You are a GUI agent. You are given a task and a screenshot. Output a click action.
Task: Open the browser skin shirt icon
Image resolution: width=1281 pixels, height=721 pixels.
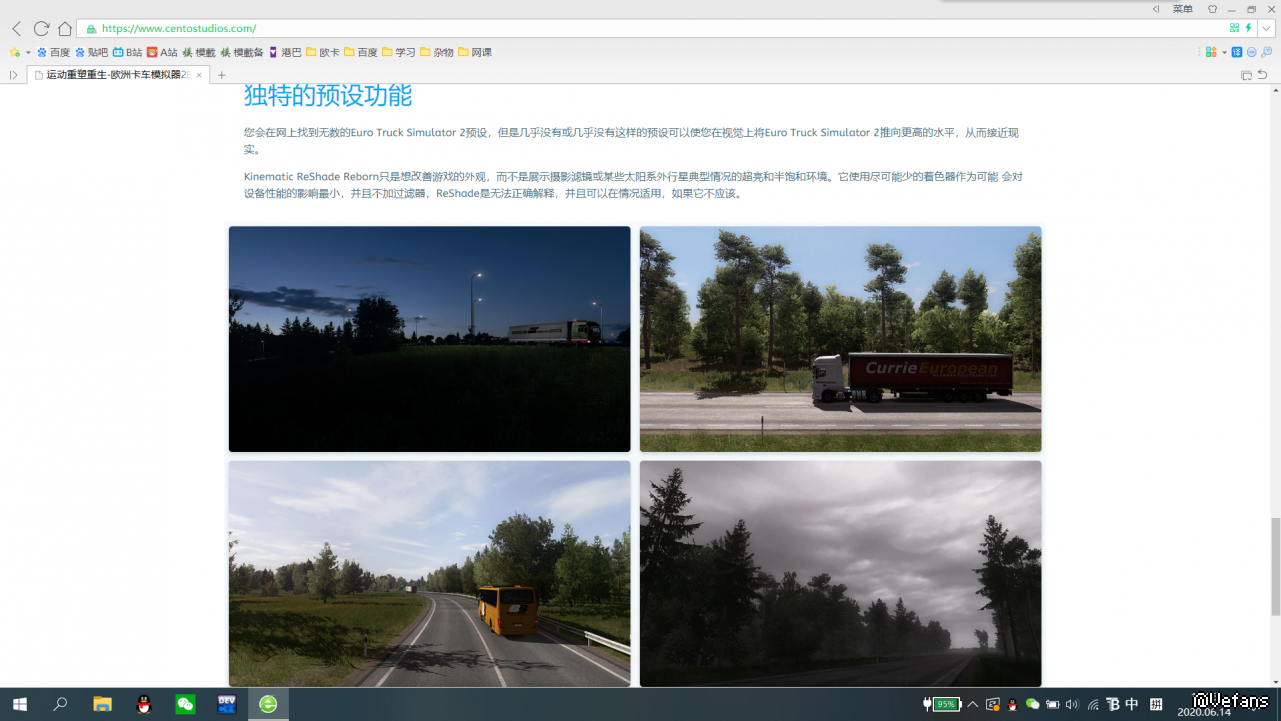coord(1213,9)
